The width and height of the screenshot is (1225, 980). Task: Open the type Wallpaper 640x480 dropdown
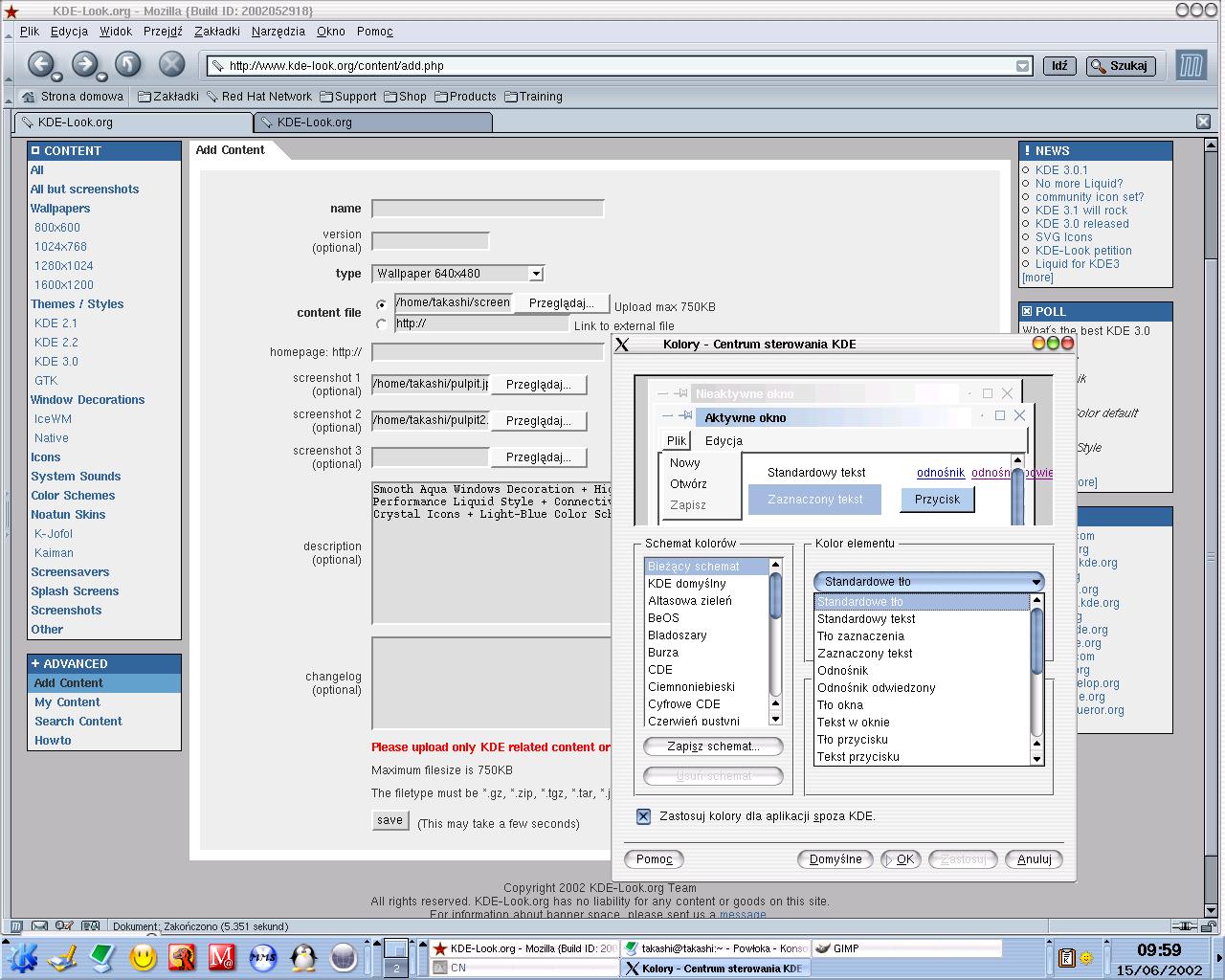[457, 274]
